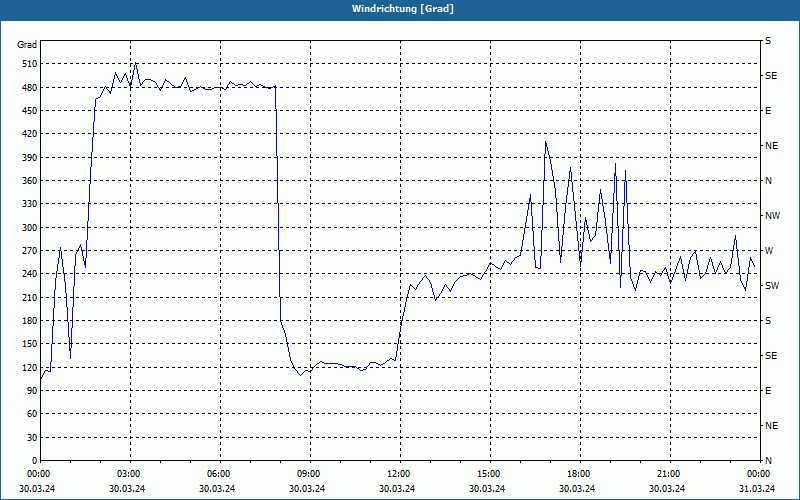
Task: Select the 'Grad' y-axis unit label
Action: pyautogui.click(x=27, y=45)
